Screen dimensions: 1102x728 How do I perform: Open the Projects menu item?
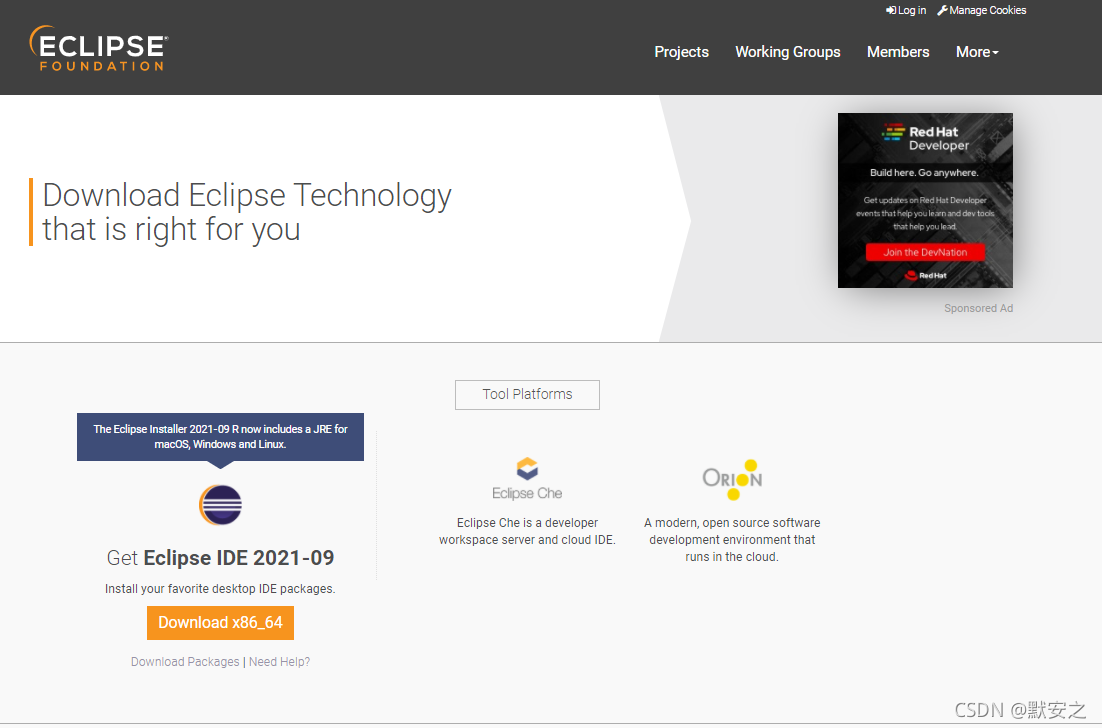click(x=681, y=52)
